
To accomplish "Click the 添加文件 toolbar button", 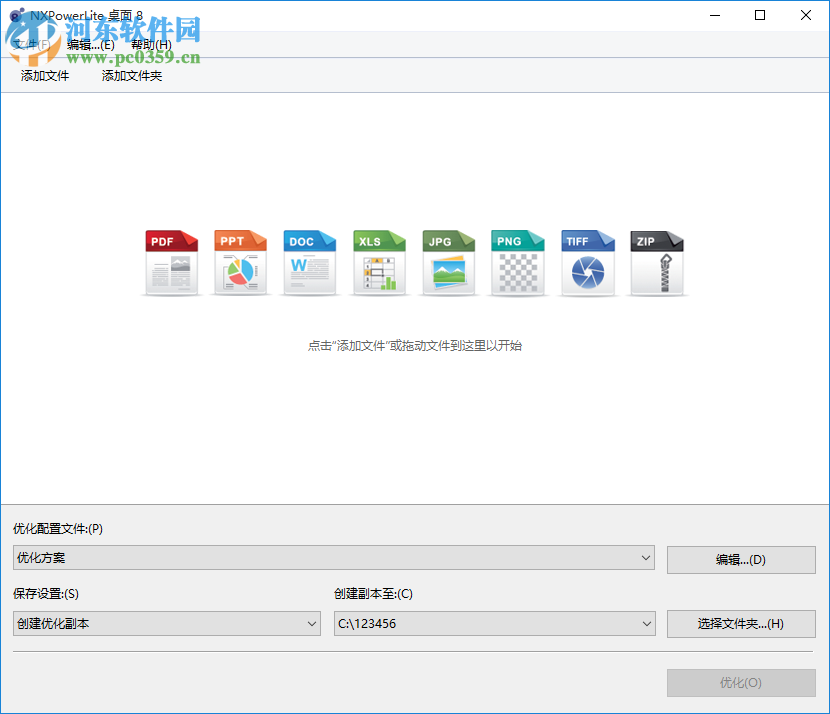I will click(x=43, y=75).
